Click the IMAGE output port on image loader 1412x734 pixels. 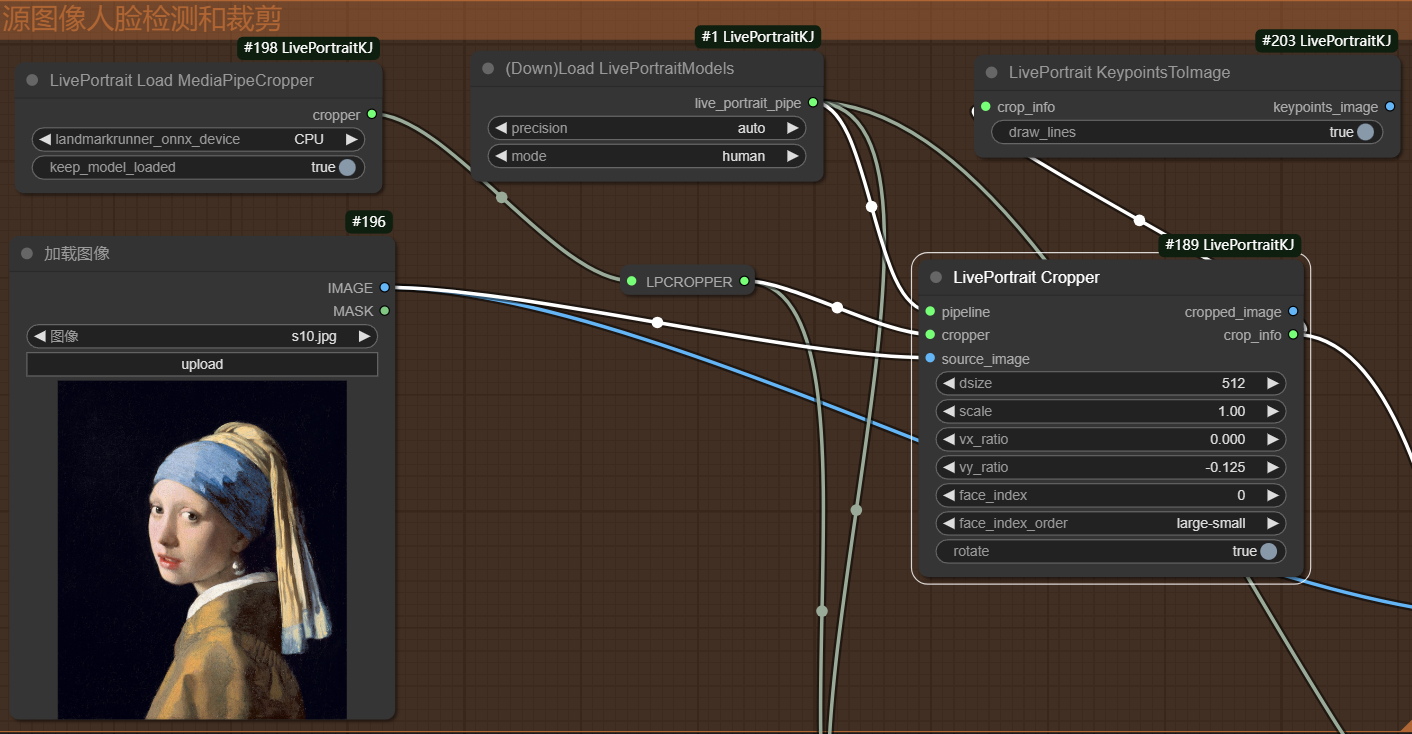[384, 288]
